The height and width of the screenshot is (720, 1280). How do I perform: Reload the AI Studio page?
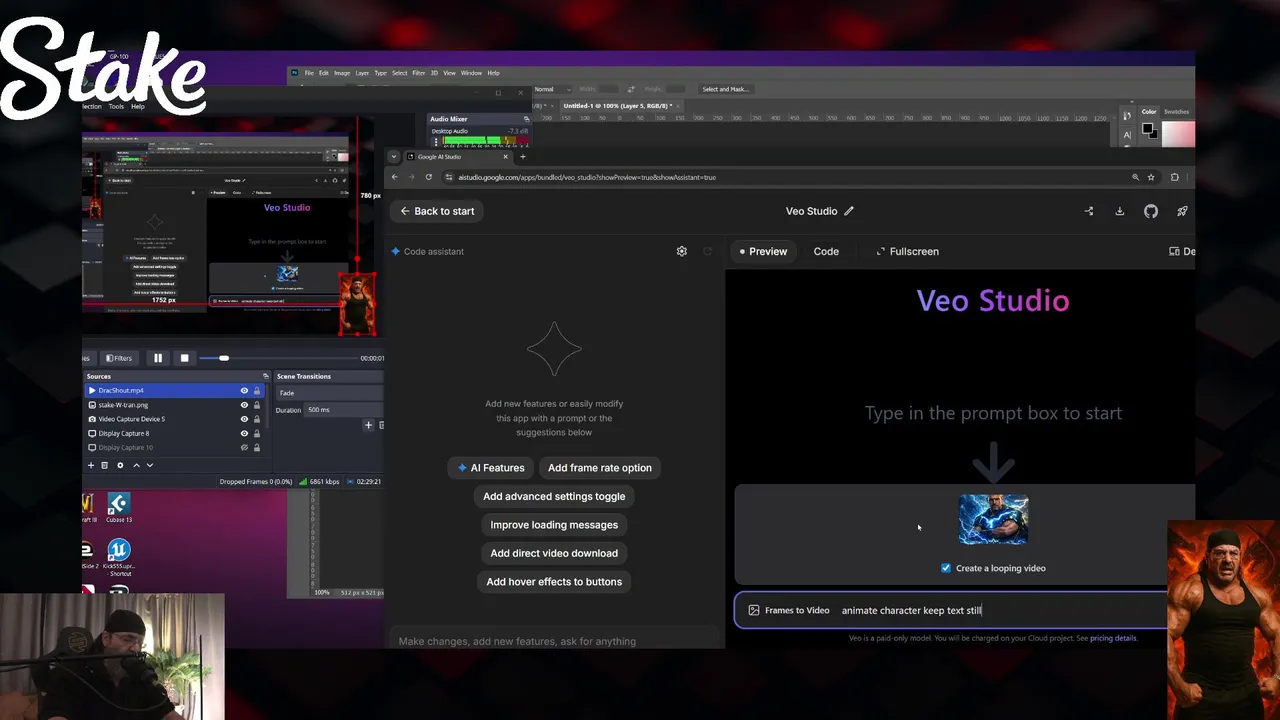[429, 177]
